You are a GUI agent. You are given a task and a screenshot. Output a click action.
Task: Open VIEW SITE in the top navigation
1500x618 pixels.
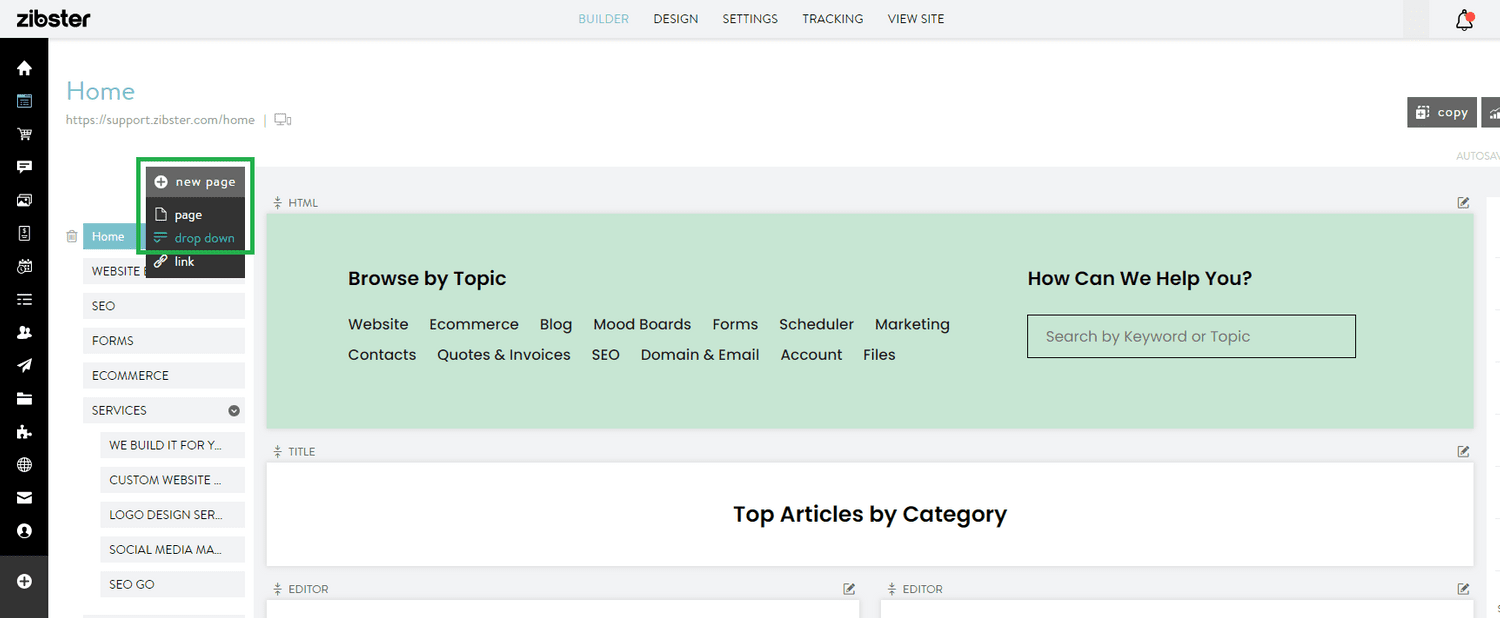coord(915,18)
